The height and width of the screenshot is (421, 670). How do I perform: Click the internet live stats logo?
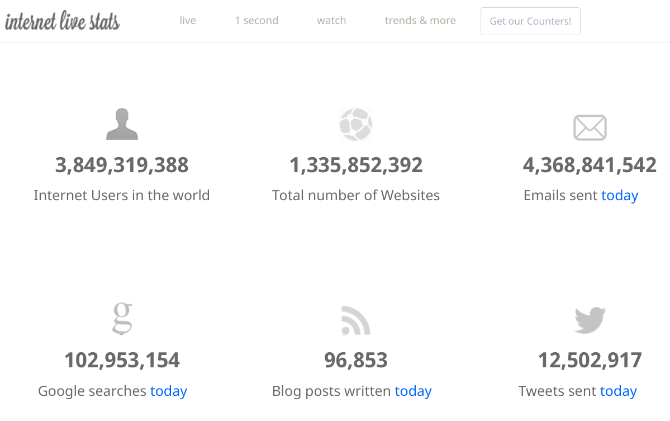pyautogui.click(x=62, y=21)
